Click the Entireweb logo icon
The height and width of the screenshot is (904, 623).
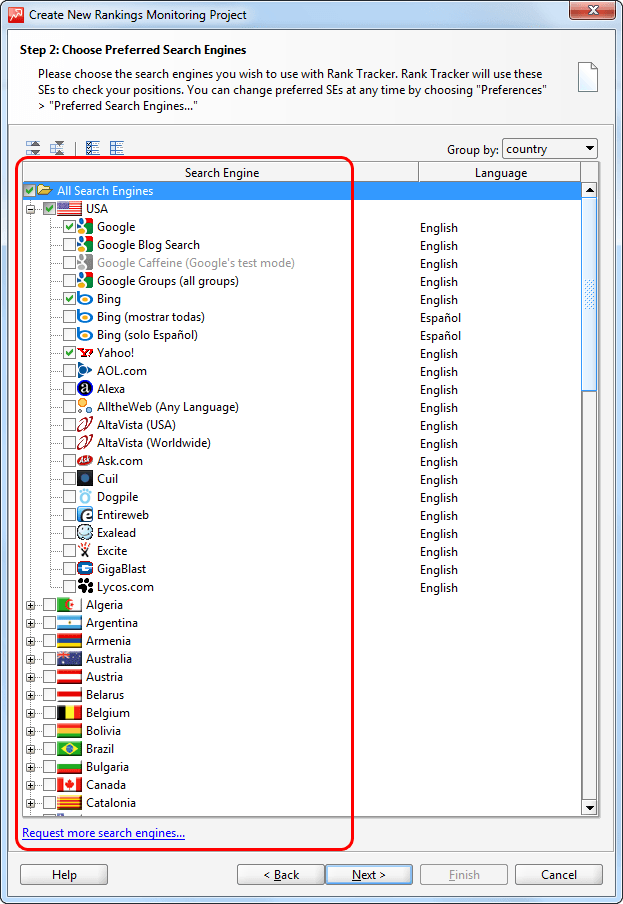[x=85, y=514]
